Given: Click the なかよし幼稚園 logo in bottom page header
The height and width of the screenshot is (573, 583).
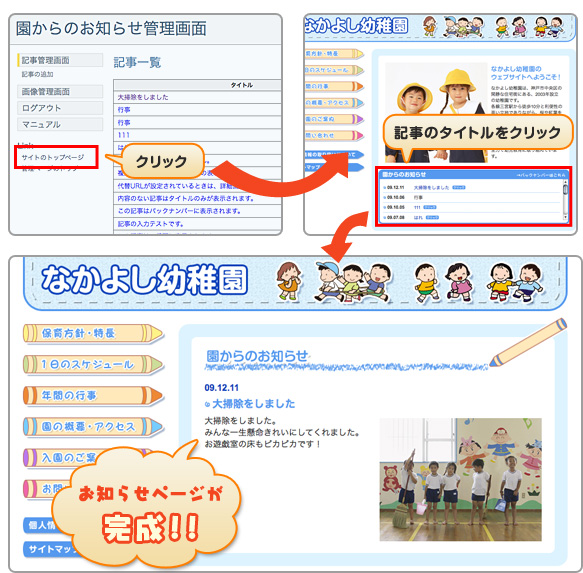Looking at the screenshot, I should 144,280.
